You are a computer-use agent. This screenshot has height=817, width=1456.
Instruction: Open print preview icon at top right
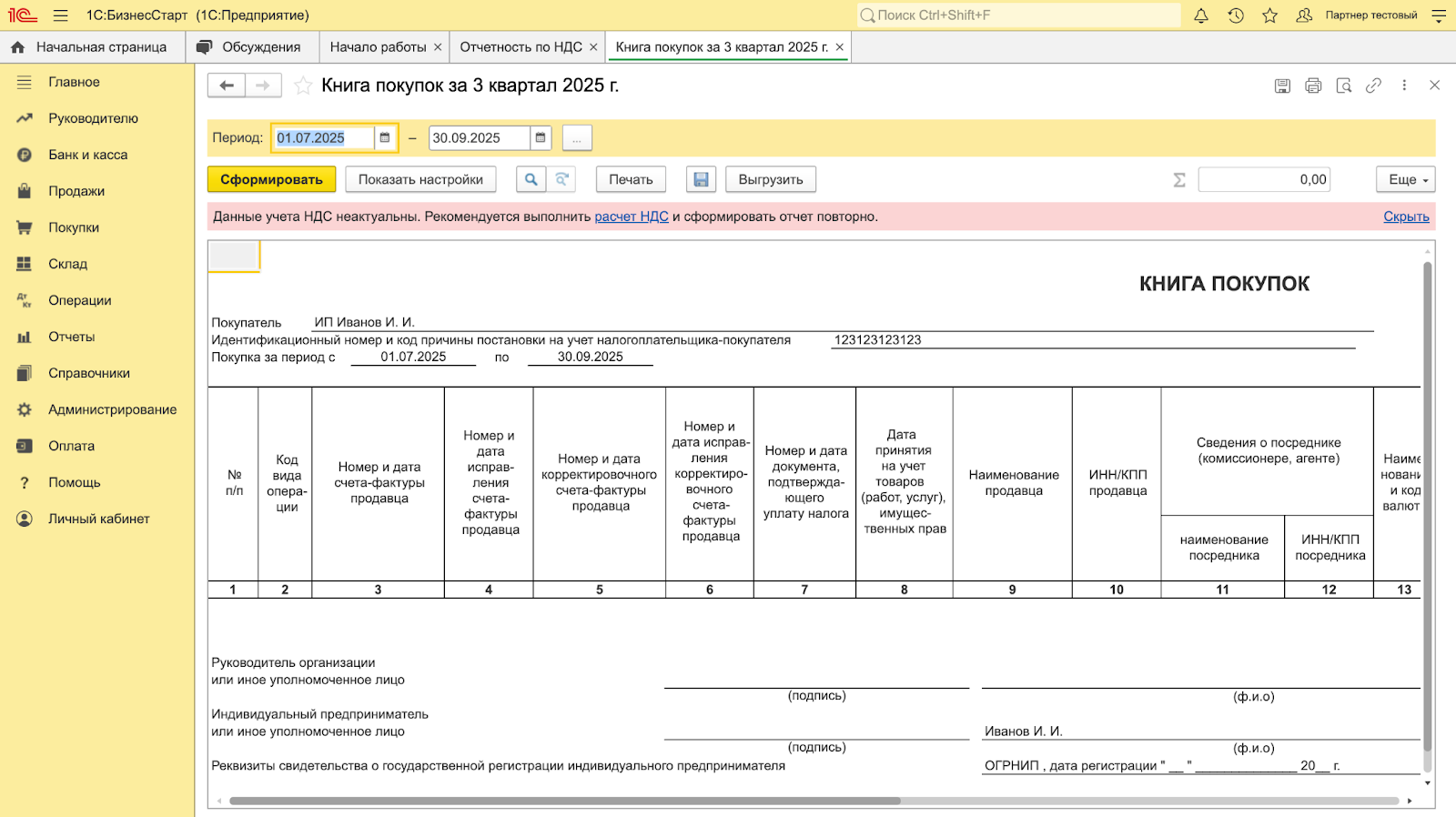point(1344,86)
